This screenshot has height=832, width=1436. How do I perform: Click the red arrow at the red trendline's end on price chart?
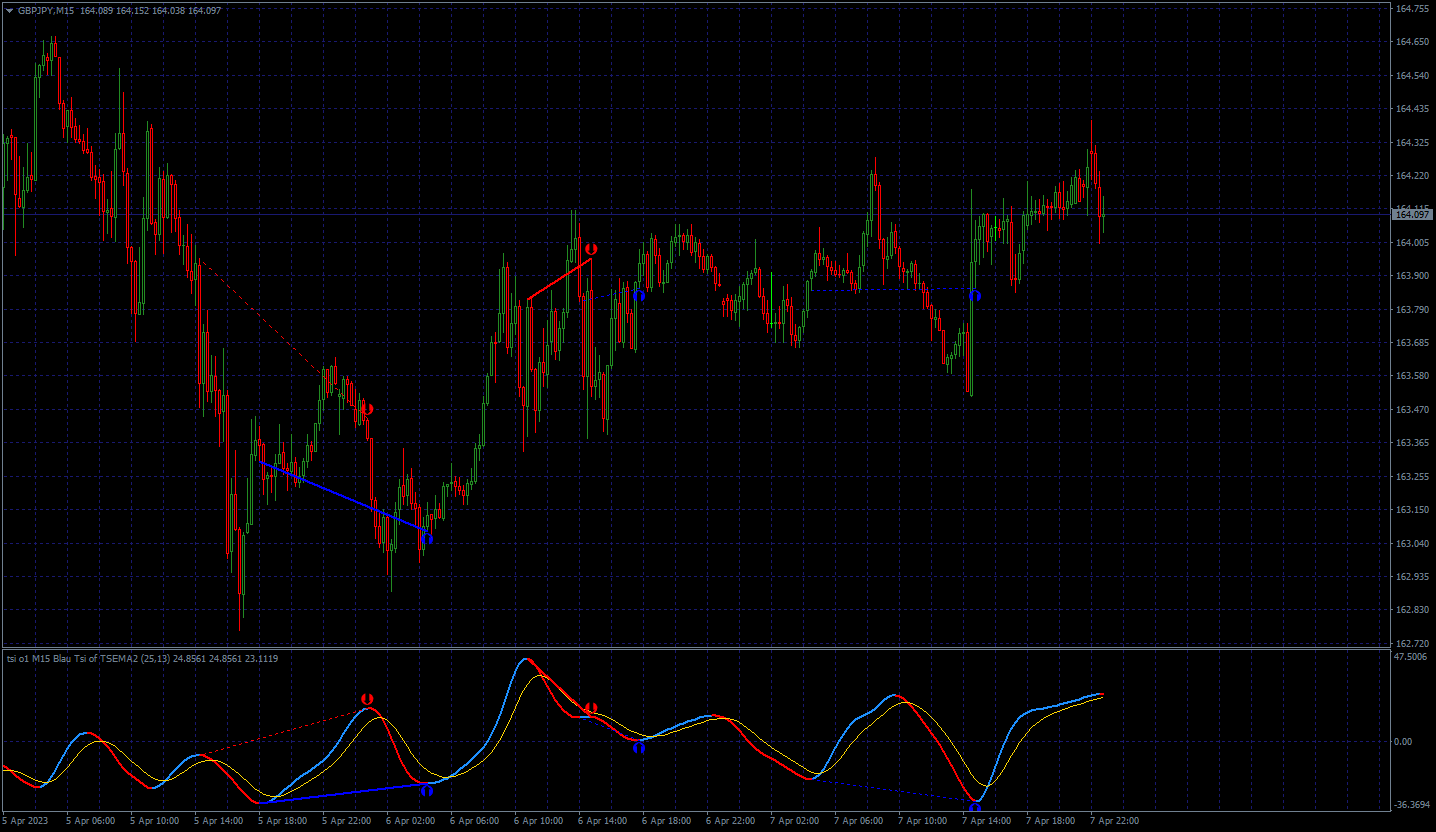592,248
